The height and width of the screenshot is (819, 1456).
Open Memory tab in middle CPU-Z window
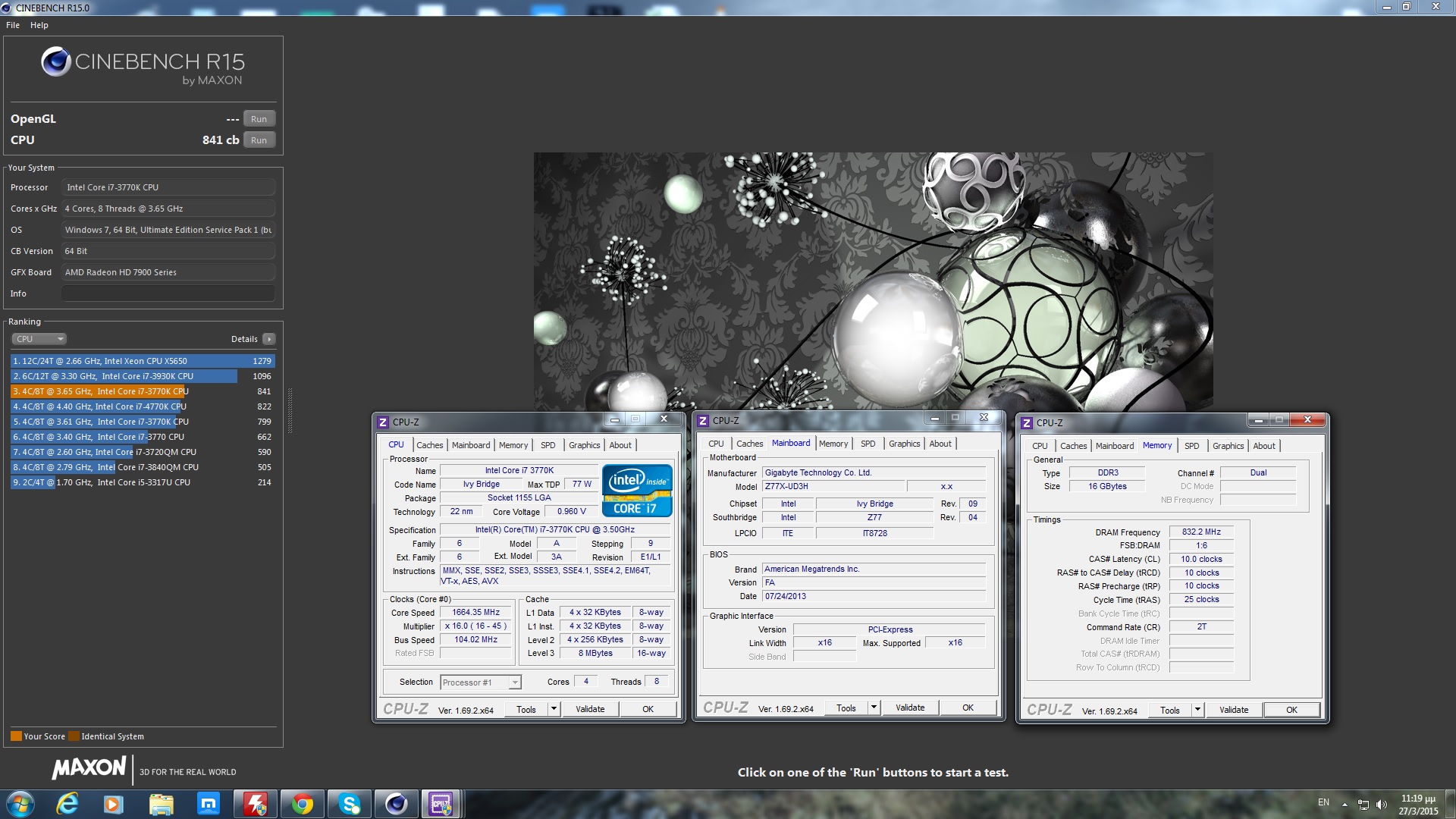833,444
